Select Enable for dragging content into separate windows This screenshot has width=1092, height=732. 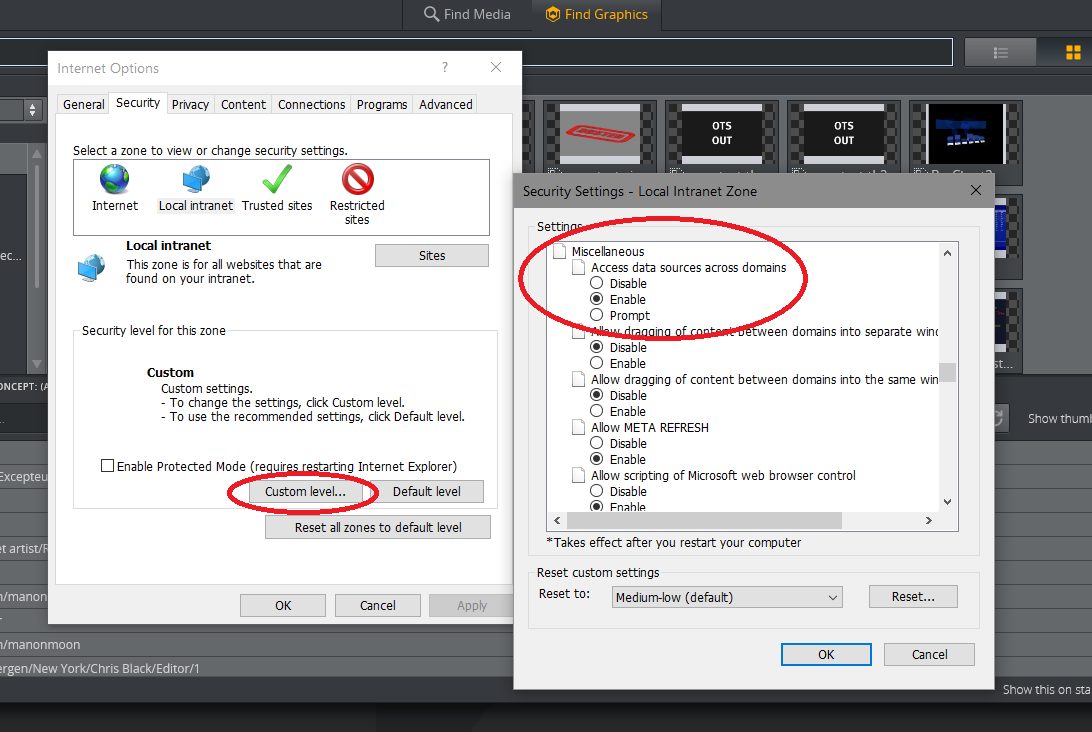pos(597,363)
